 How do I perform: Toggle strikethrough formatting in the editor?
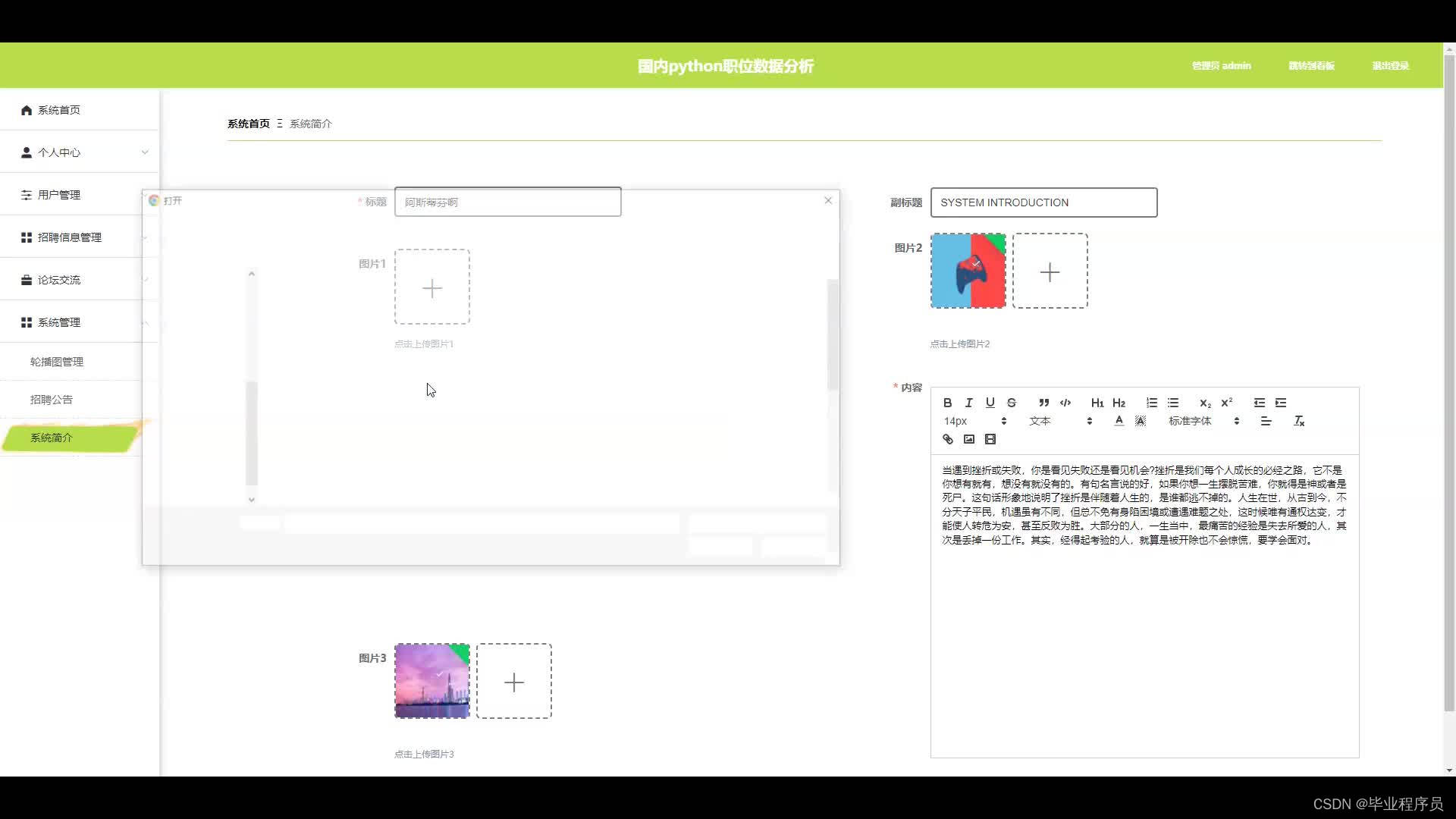coord(1011,403)
